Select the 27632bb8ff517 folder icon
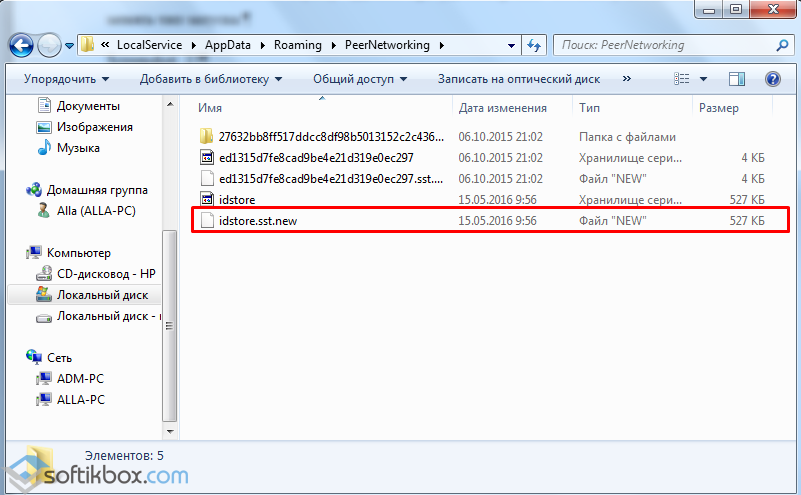Image resolution: width=801 pixels, height=495 pixels. (x=207, y=137)
